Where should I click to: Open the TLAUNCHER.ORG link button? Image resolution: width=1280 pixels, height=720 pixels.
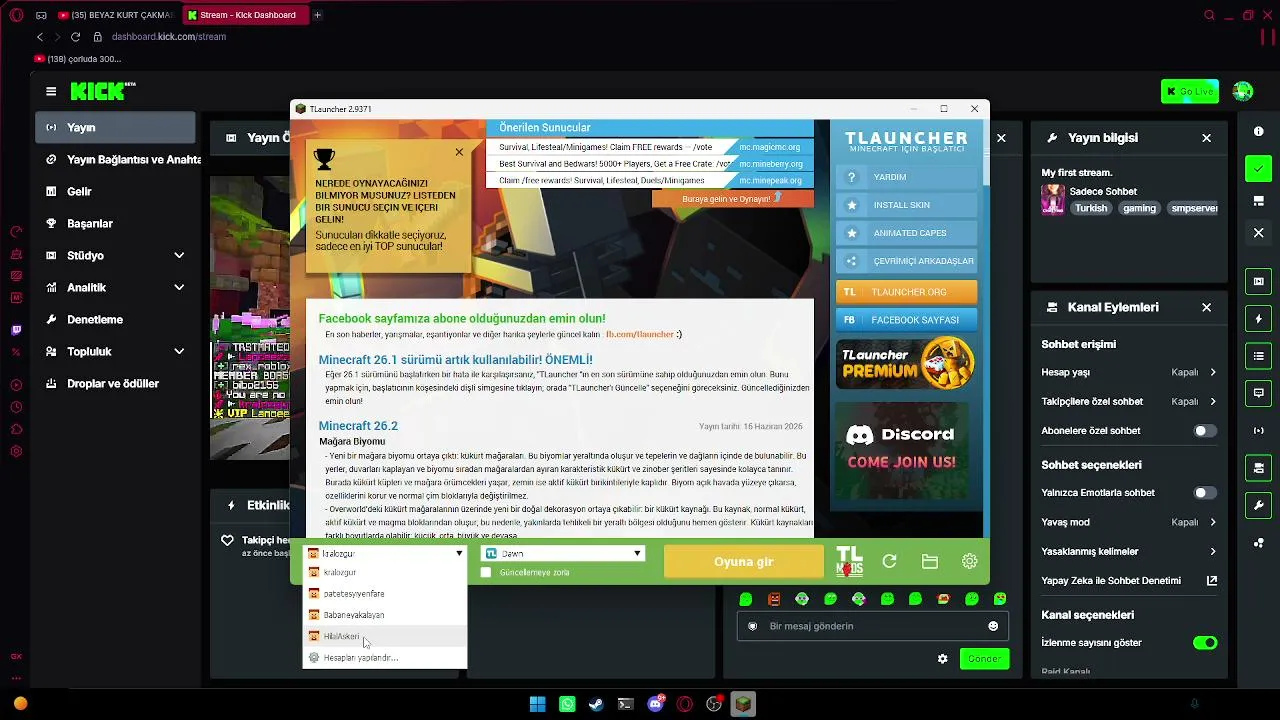coord(906,292)
